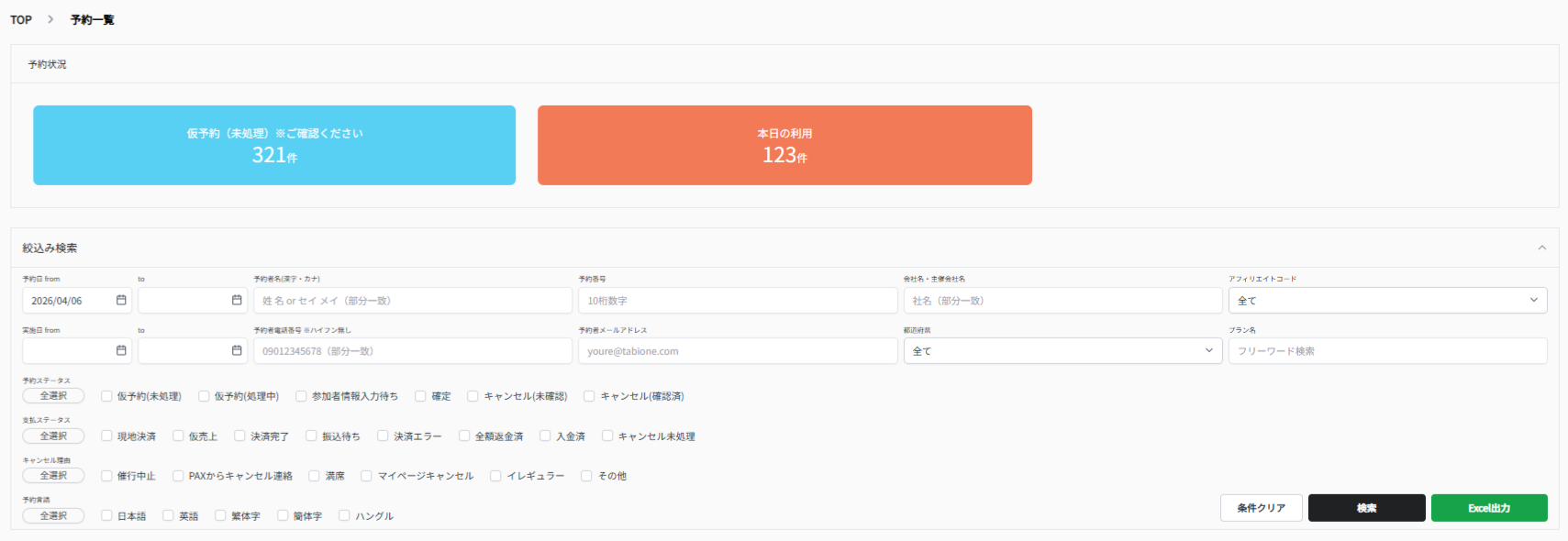Check the 英語 language checkbox
The width and height of the screenshot is (1568, 541).
[x=168, y=516]
